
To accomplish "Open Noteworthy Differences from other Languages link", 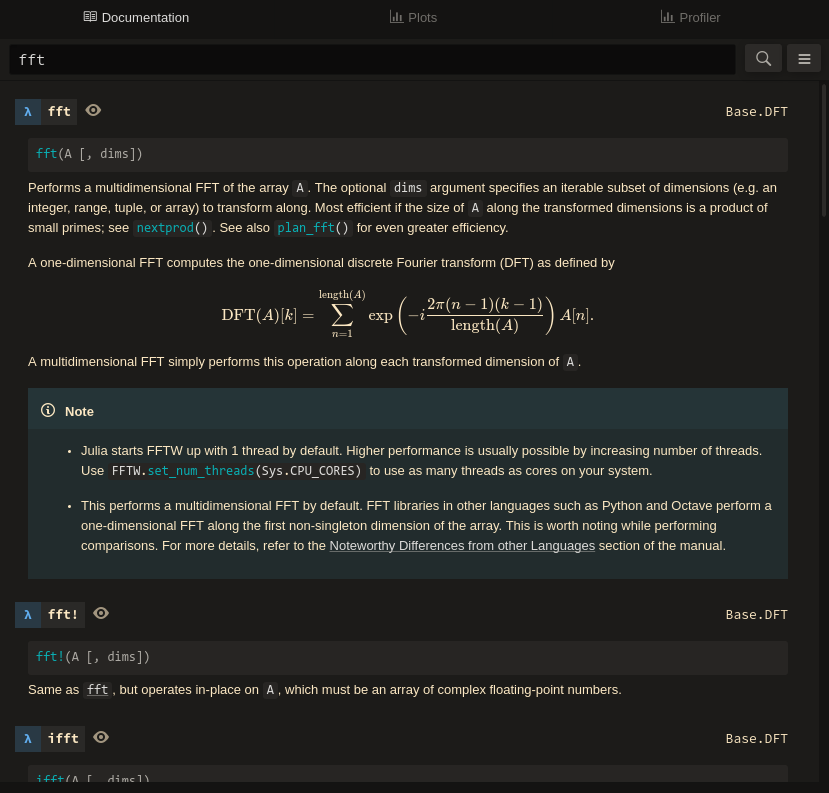I will click(462, 546).
